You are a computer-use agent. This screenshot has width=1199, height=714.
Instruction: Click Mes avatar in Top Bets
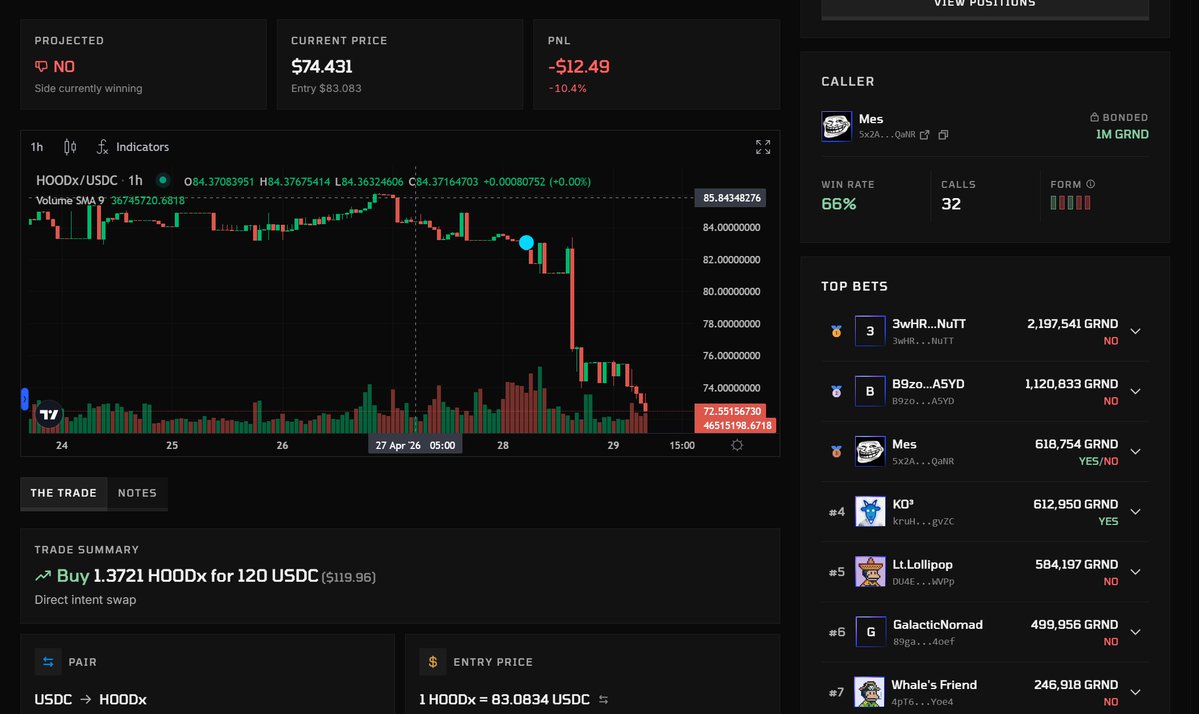tap(870, 451)
